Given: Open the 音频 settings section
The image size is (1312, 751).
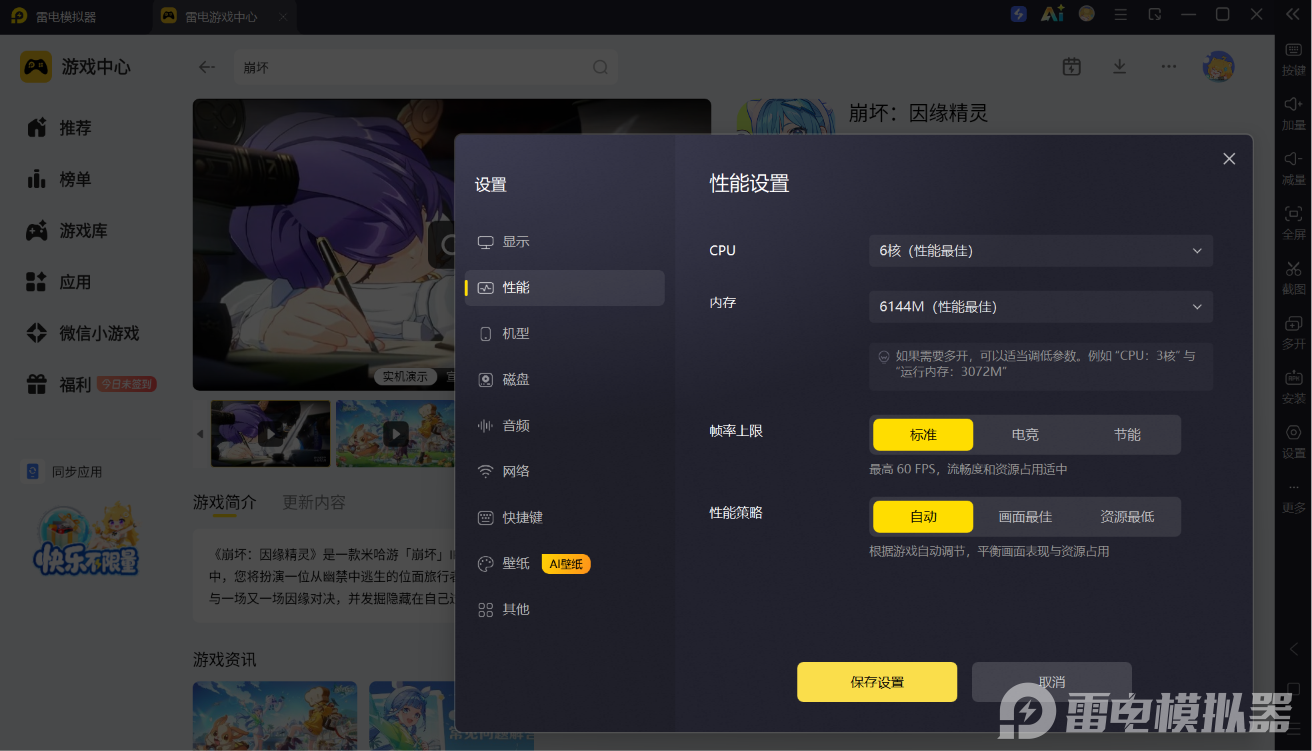Looking at the screenshot, I should [x=565, y=426].
